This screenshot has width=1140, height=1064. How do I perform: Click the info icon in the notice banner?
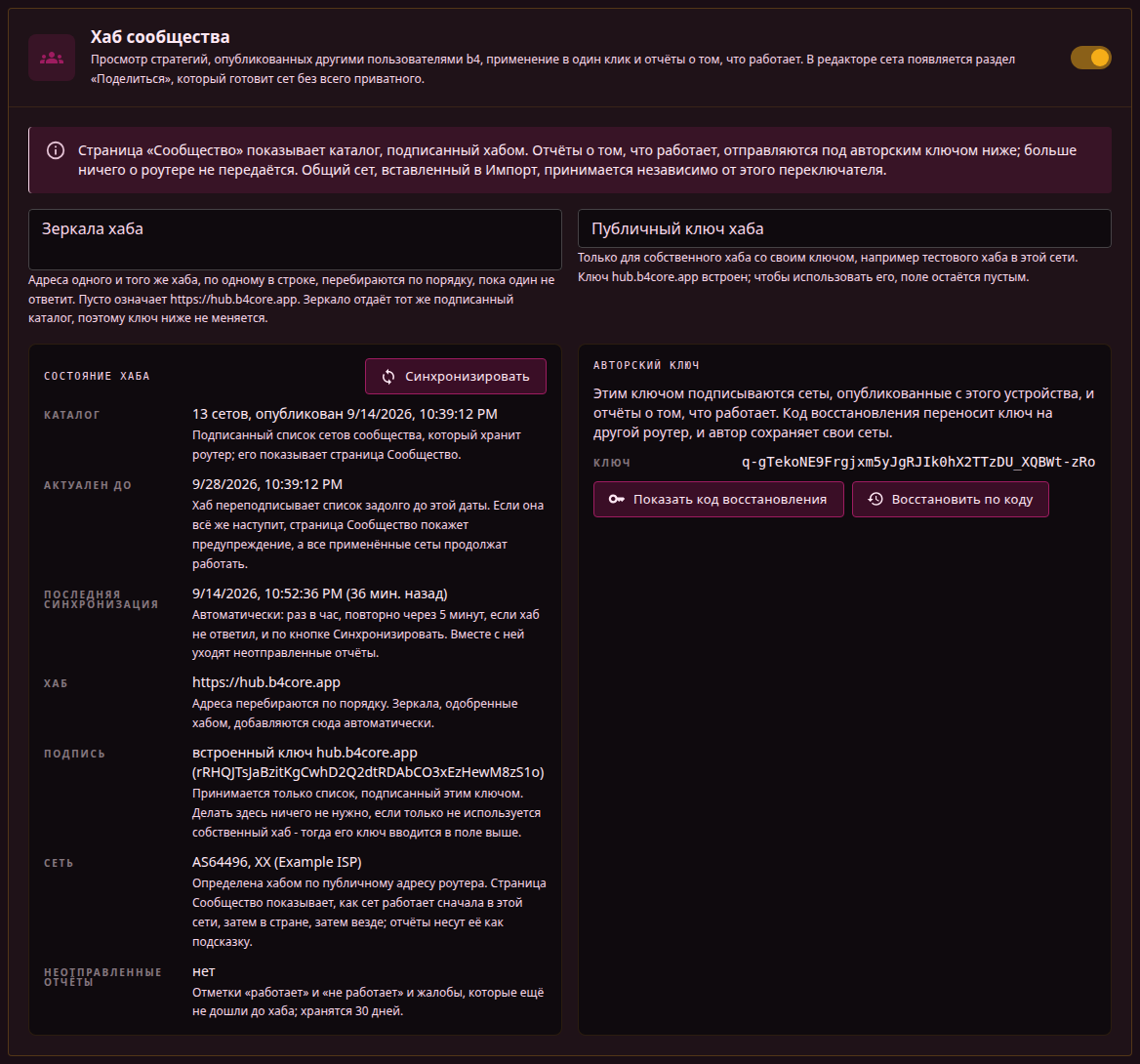click(56, 150)
